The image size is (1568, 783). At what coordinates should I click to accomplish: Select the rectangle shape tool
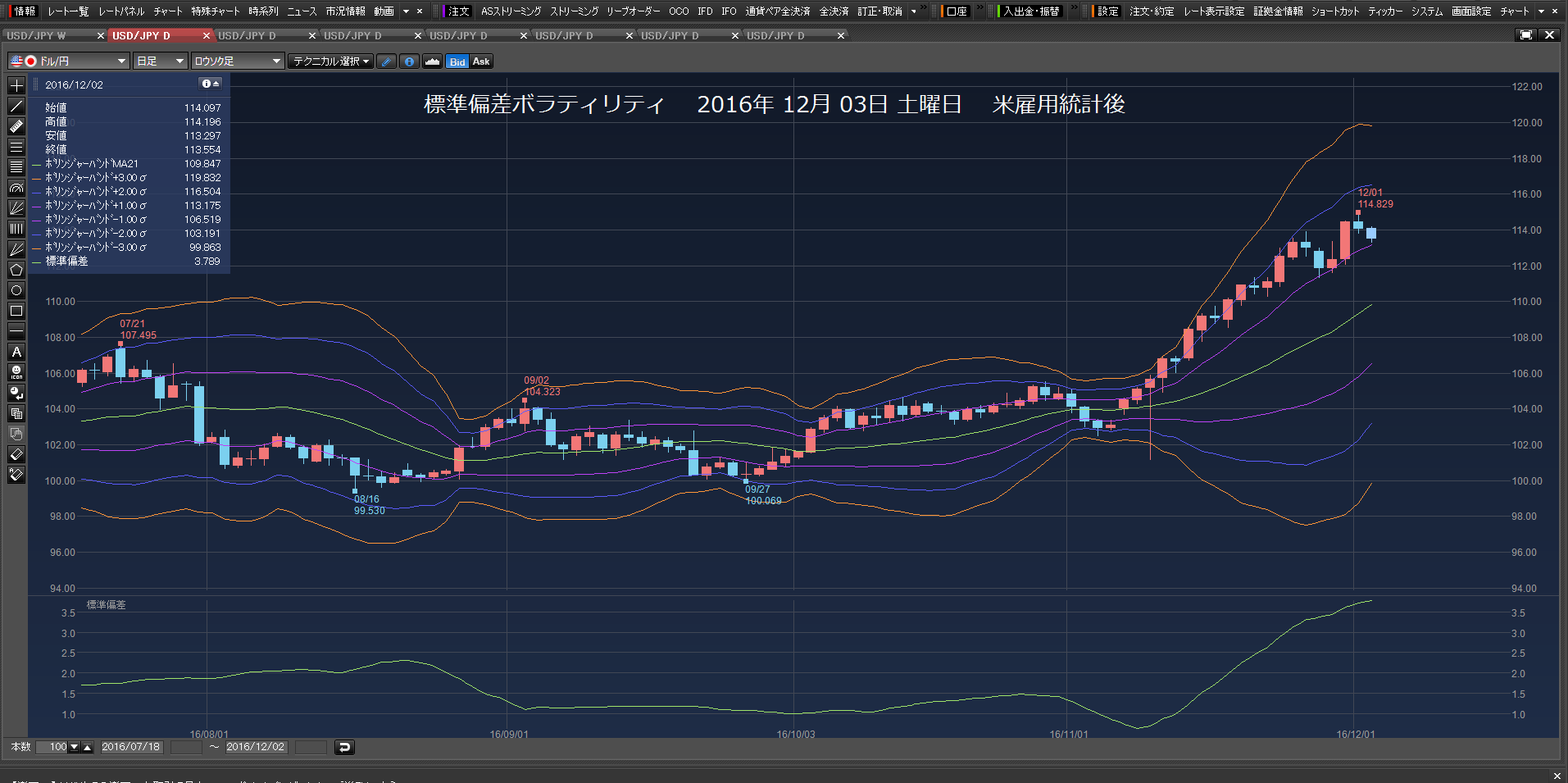coord(16,311)
